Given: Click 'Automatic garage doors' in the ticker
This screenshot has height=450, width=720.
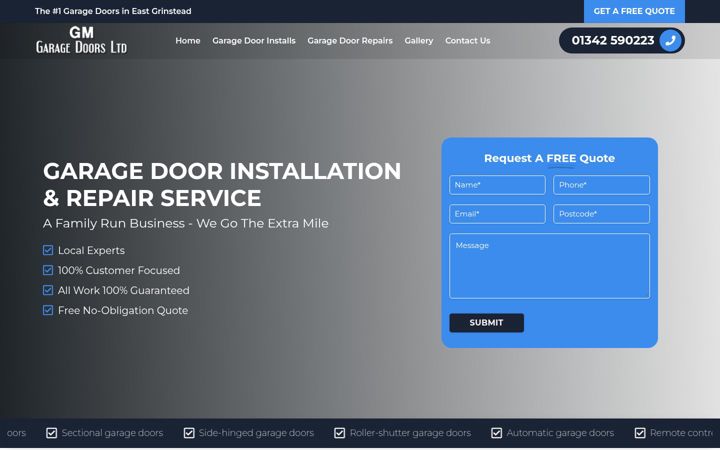Looking at the screenshot, I should 560,433.
